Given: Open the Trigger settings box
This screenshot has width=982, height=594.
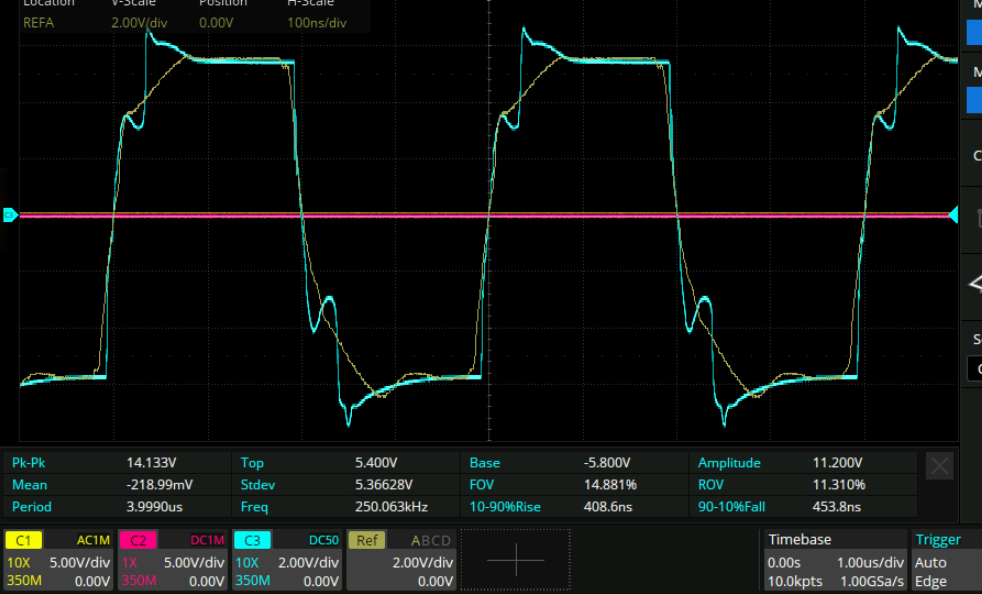Looking at the screenshot, I should [x=945, y=560].
